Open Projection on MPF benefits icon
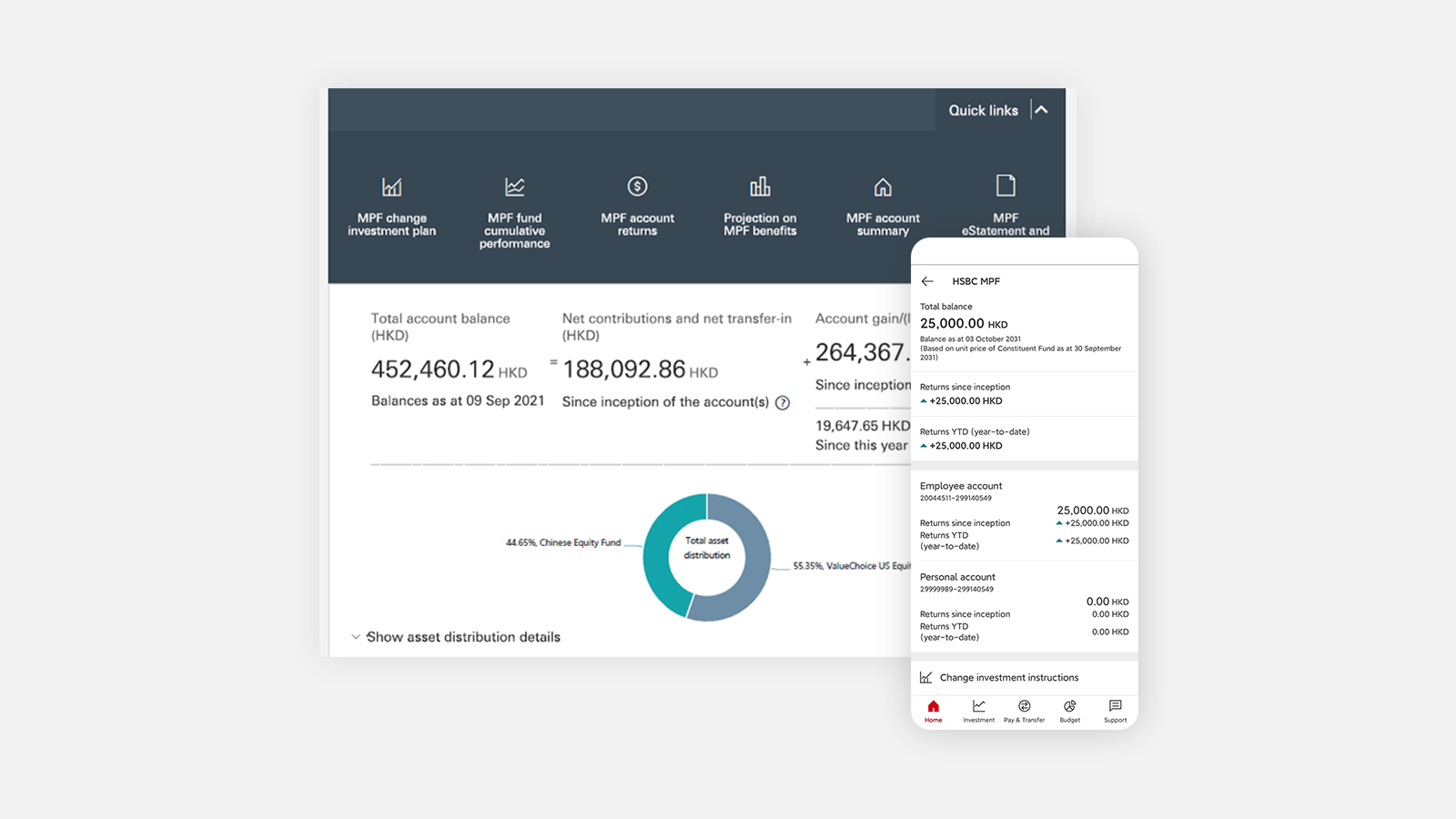The image size is (1456, 819). tap(760, 187)
